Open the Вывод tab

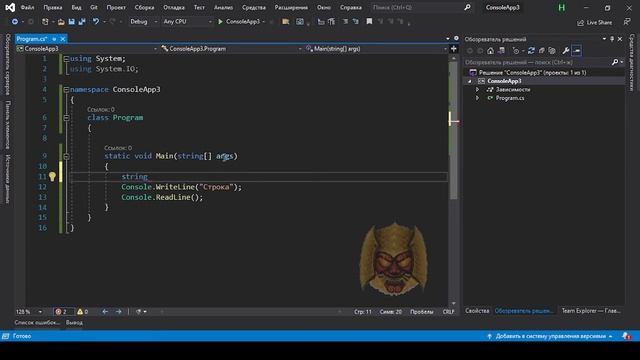coord(74,322)
